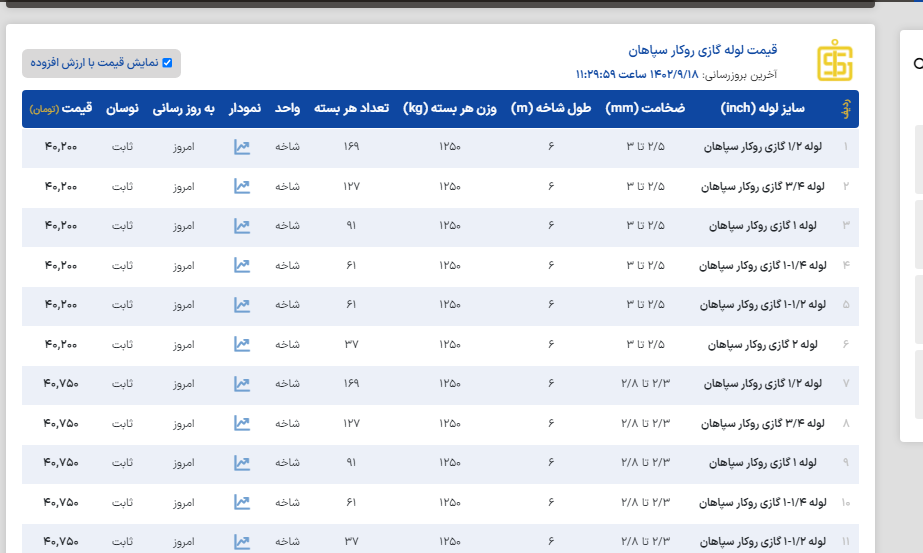Click the chart icon in row 6
Image resolution: width=923 pixels, height=553 pixels.
pyautogui.click(x=242, y=344)
